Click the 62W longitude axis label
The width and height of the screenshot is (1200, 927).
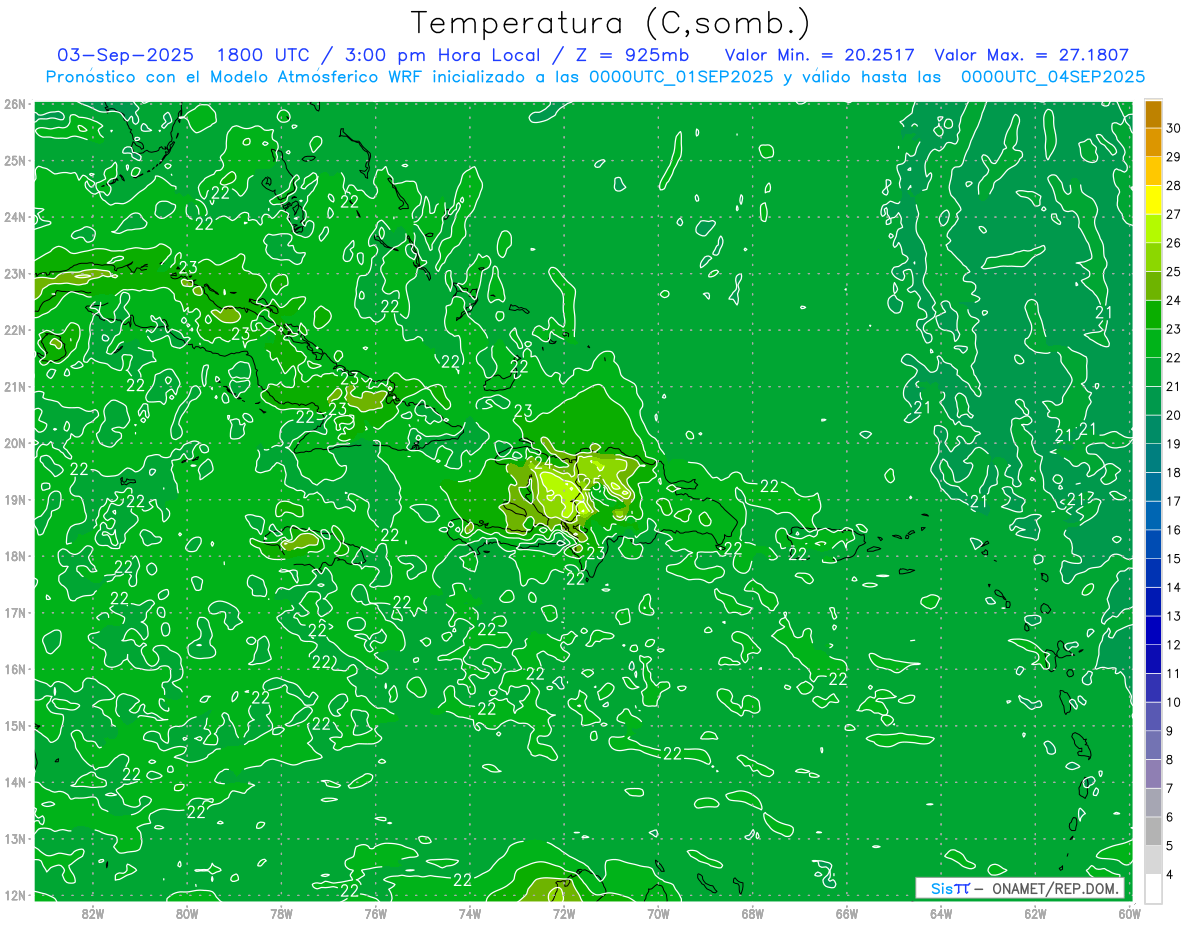[x=1035, y=913]
